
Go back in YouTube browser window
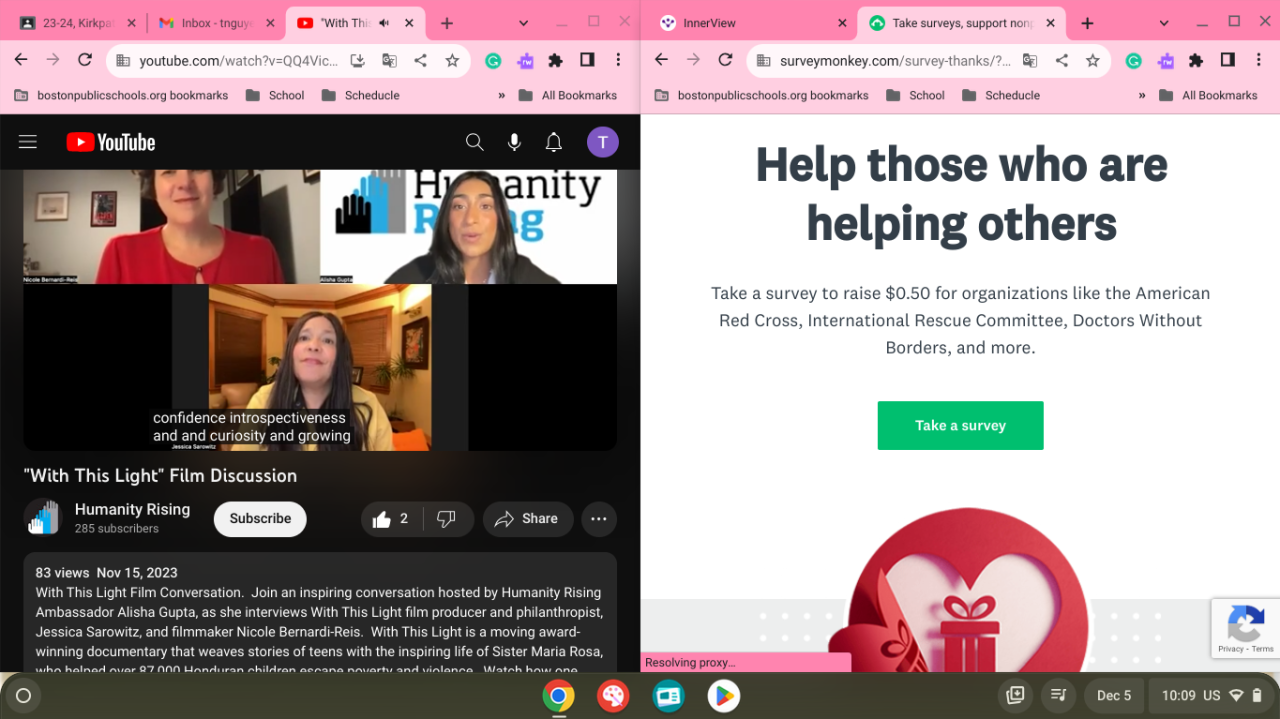tap(21, 60)
